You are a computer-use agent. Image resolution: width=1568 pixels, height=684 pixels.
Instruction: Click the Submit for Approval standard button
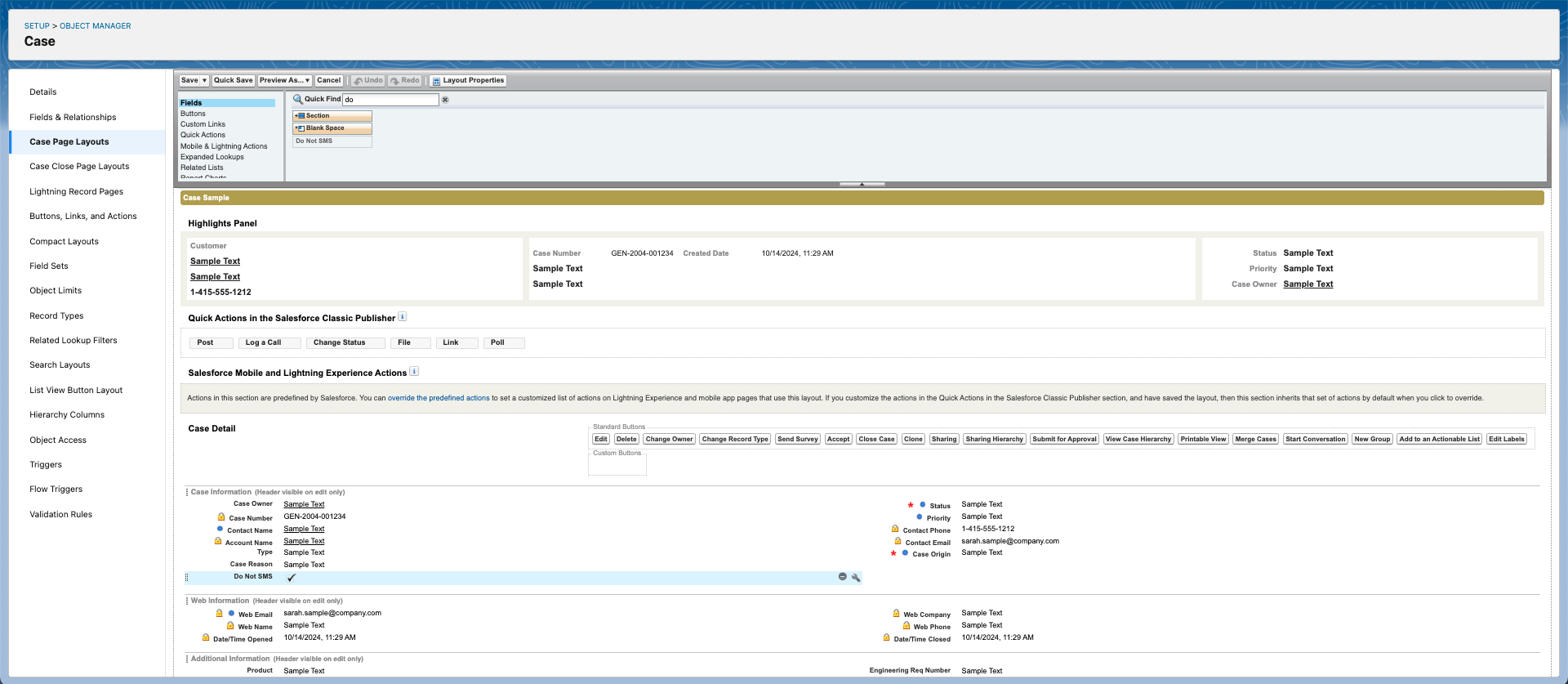coord(1064,440)
